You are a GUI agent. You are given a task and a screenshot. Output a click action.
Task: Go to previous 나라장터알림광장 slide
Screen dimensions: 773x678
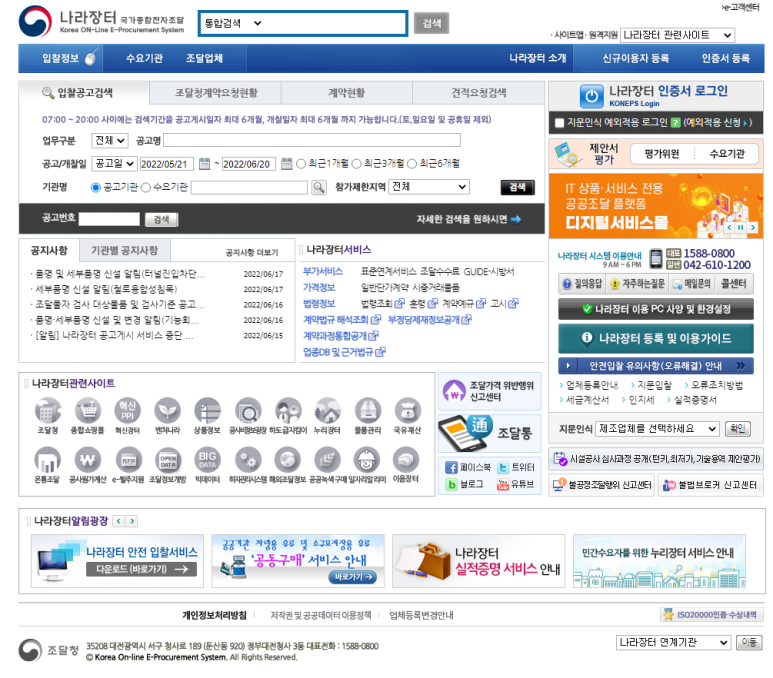click(x=118, y=521)
